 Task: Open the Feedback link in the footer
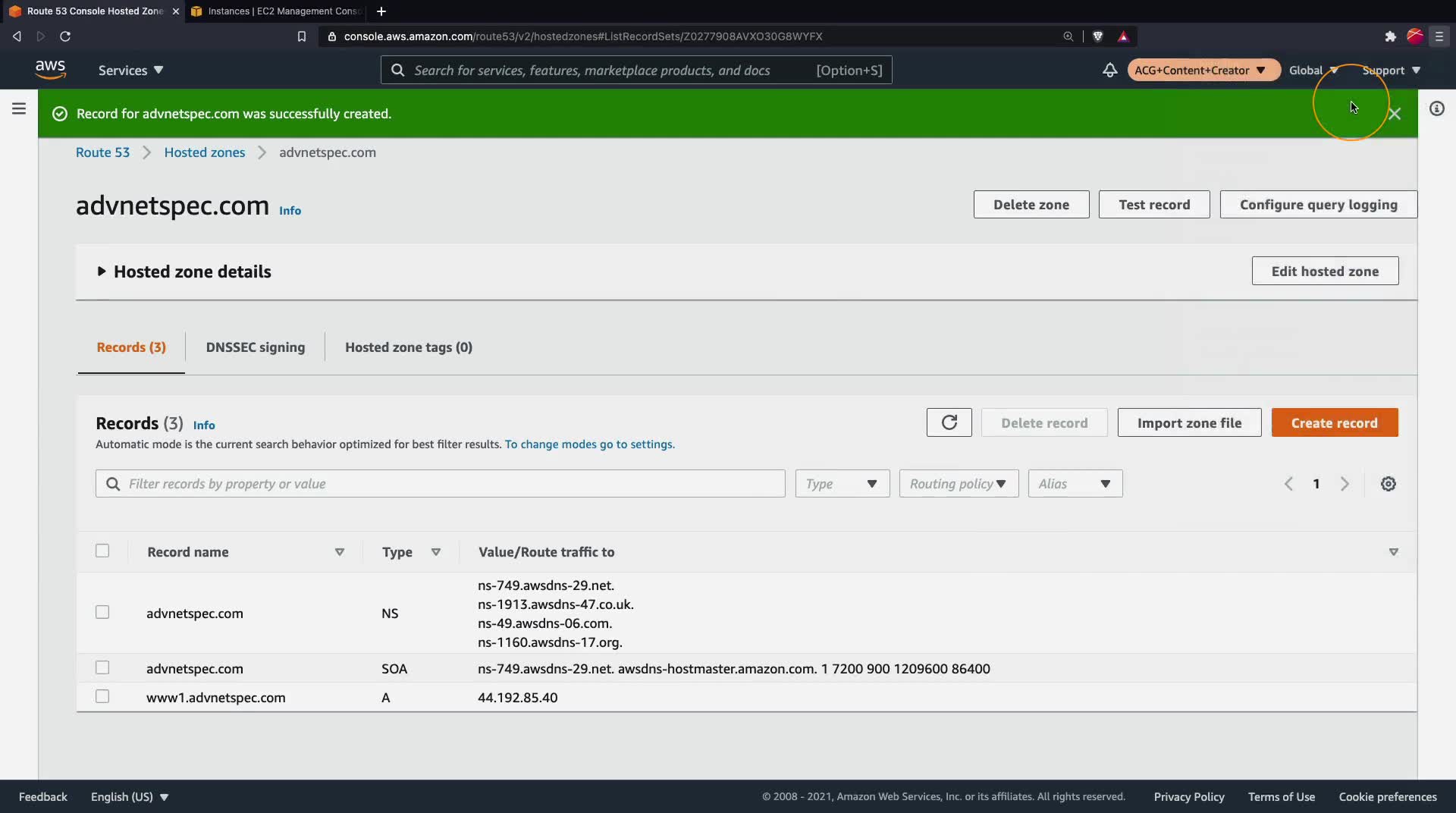pyautogui.click(x=43, y=796)
